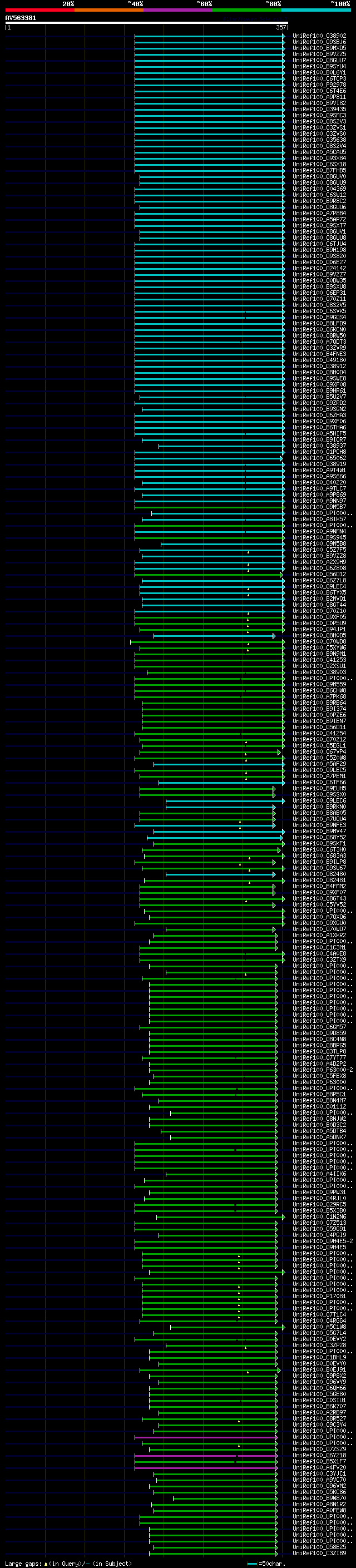Select hit label UniRef100_Q8R527
This screenshot has width=356, height=1568.
coord(319,1419)
